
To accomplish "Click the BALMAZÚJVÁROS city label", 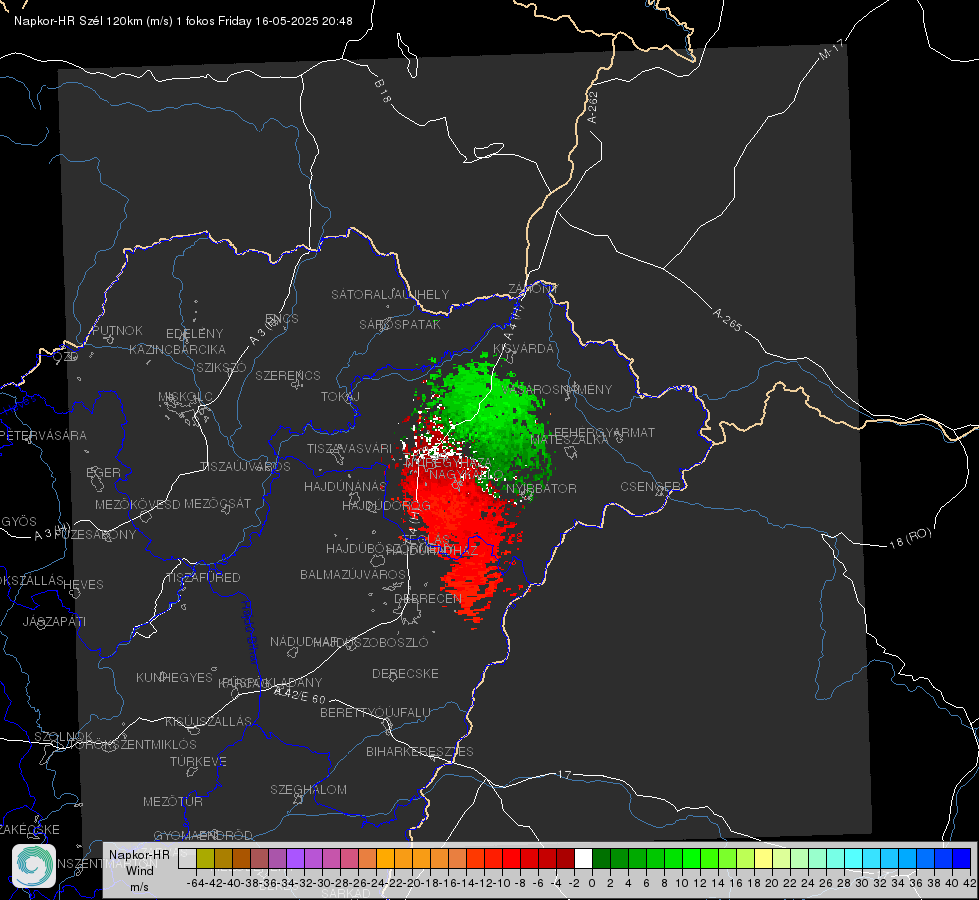I will (x=353, y=574).
